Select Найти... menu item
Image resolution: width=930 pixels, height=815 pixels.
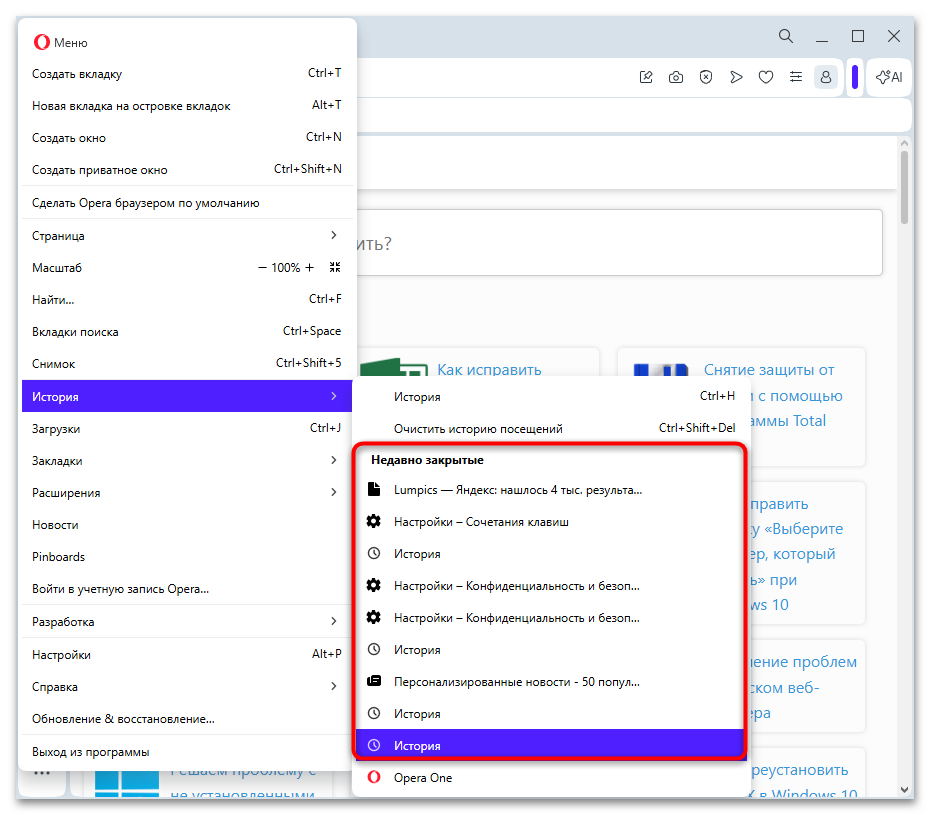pyautogui.click(x=187, y=300)
